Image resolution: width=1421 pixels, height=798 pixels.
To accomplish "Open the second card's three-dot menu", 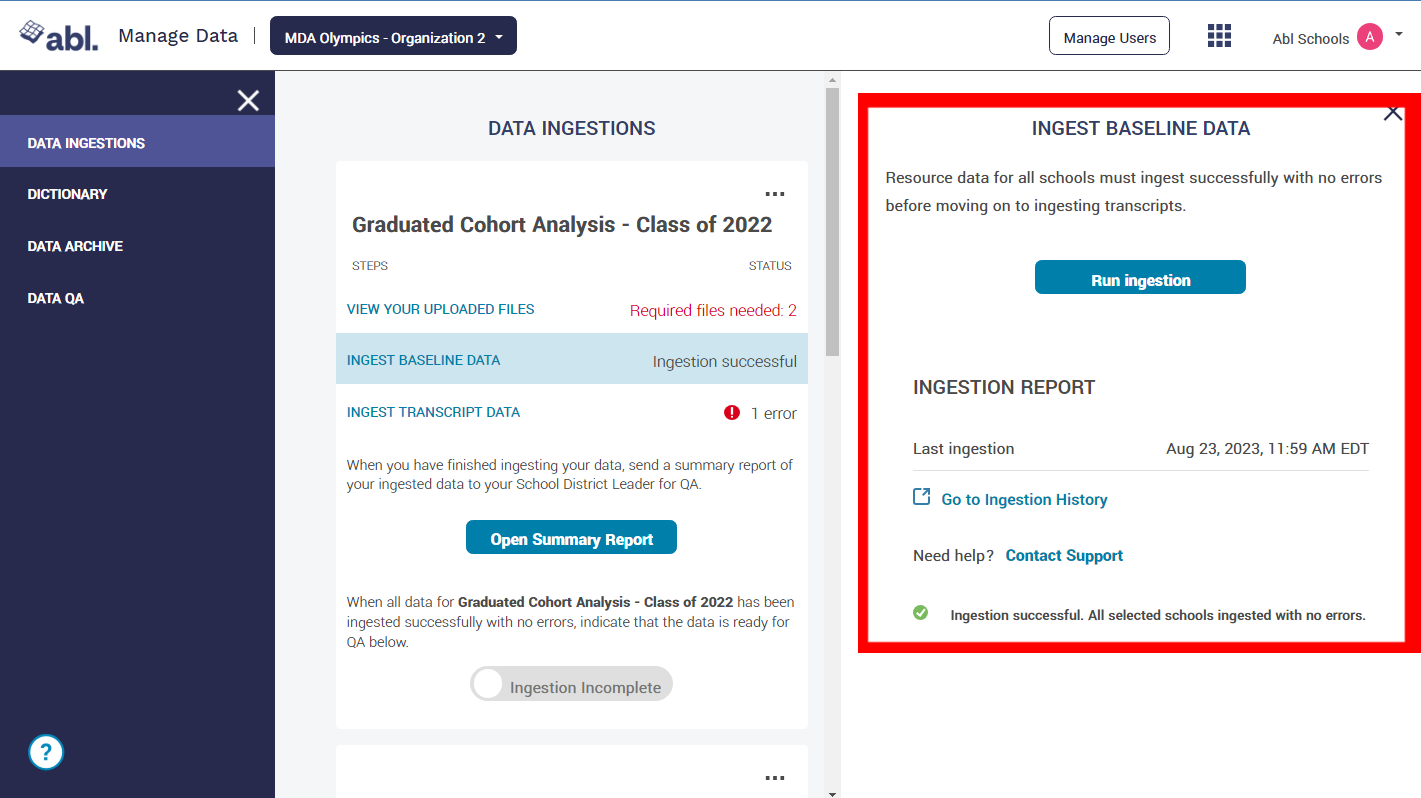I will coord(774,778).
